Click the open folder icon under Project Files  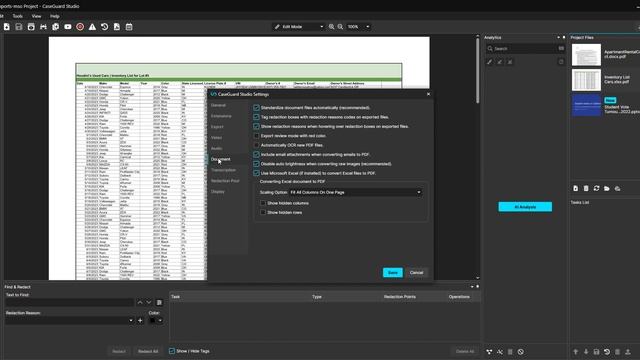[x=607, y=189]
